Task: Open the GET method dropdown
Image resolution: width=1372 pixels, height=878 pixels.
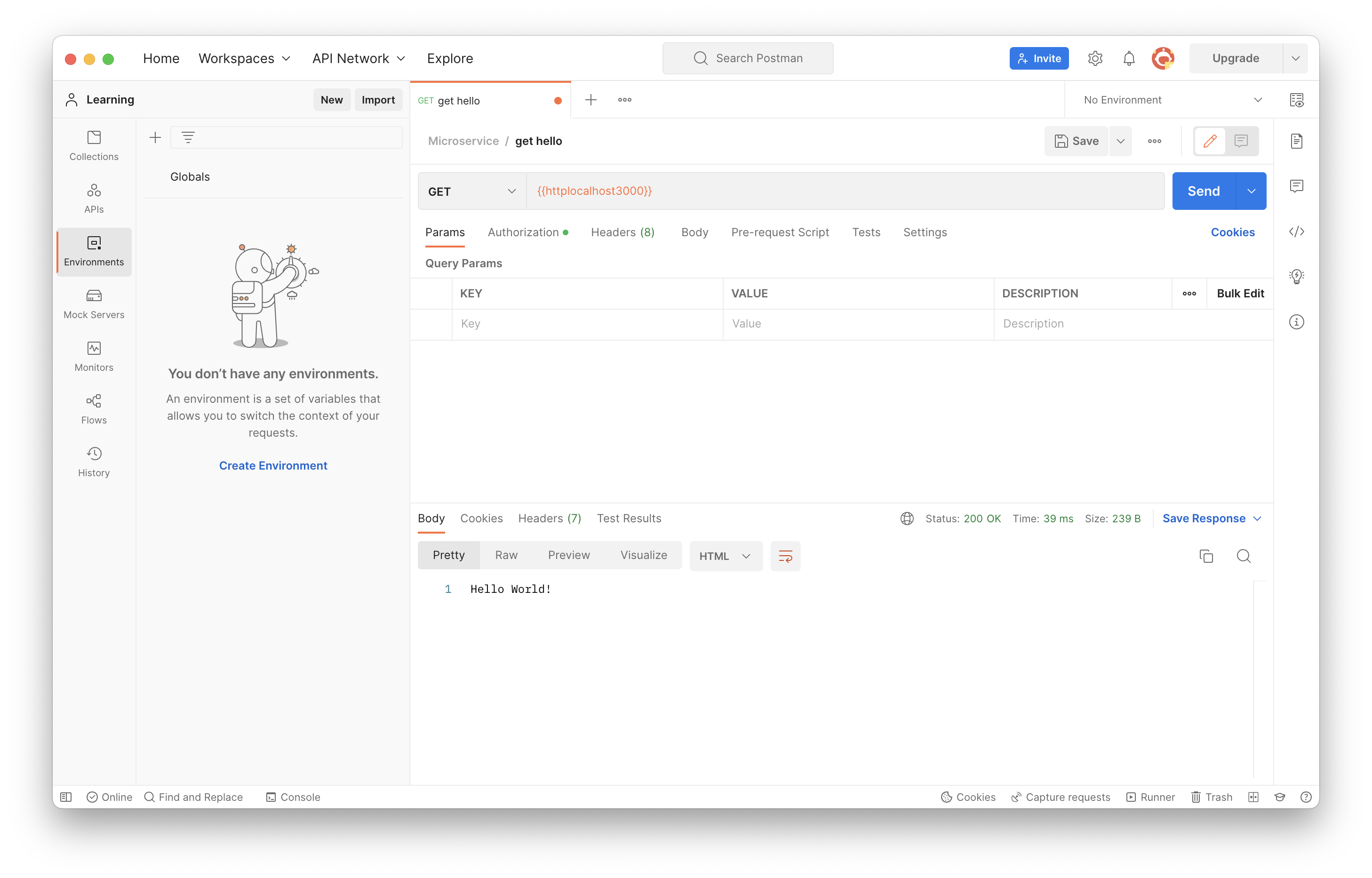Action: tap(472, 191)
